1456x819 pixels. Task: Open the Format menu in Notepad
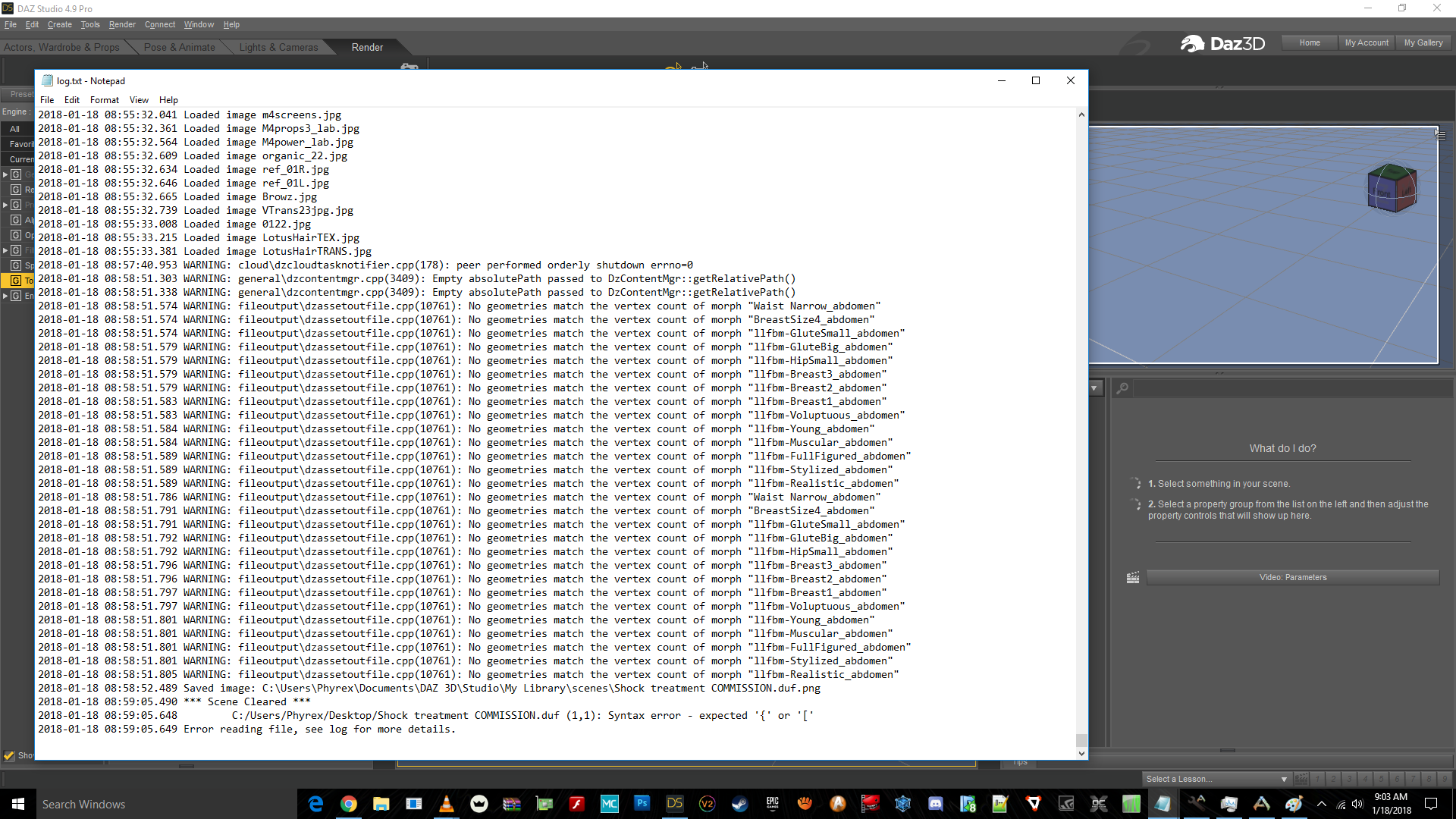[x=104, y=100]
